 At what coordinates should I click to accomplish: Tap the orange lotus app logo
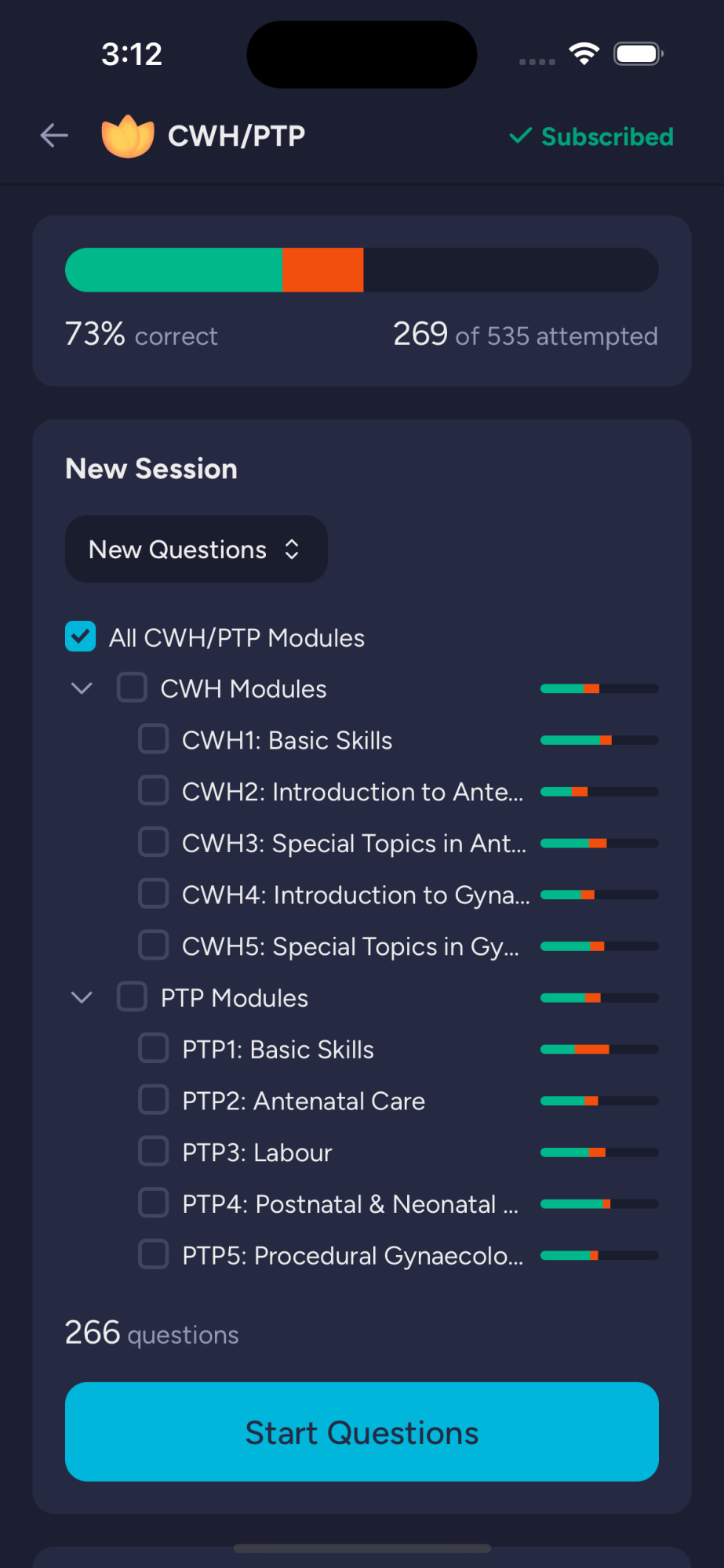click(x=128, y=136)
